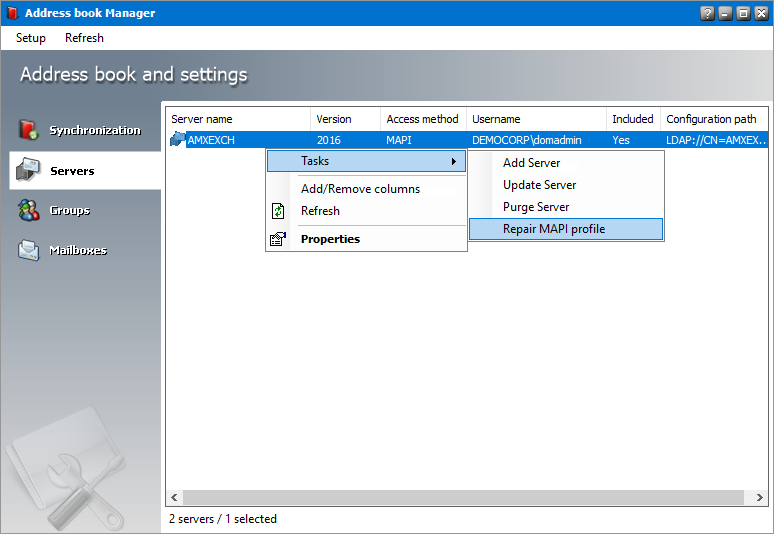The width and height of the screenshot is (774, 534).
Task: Select Add Server from submenu
Action: [531, 163]
